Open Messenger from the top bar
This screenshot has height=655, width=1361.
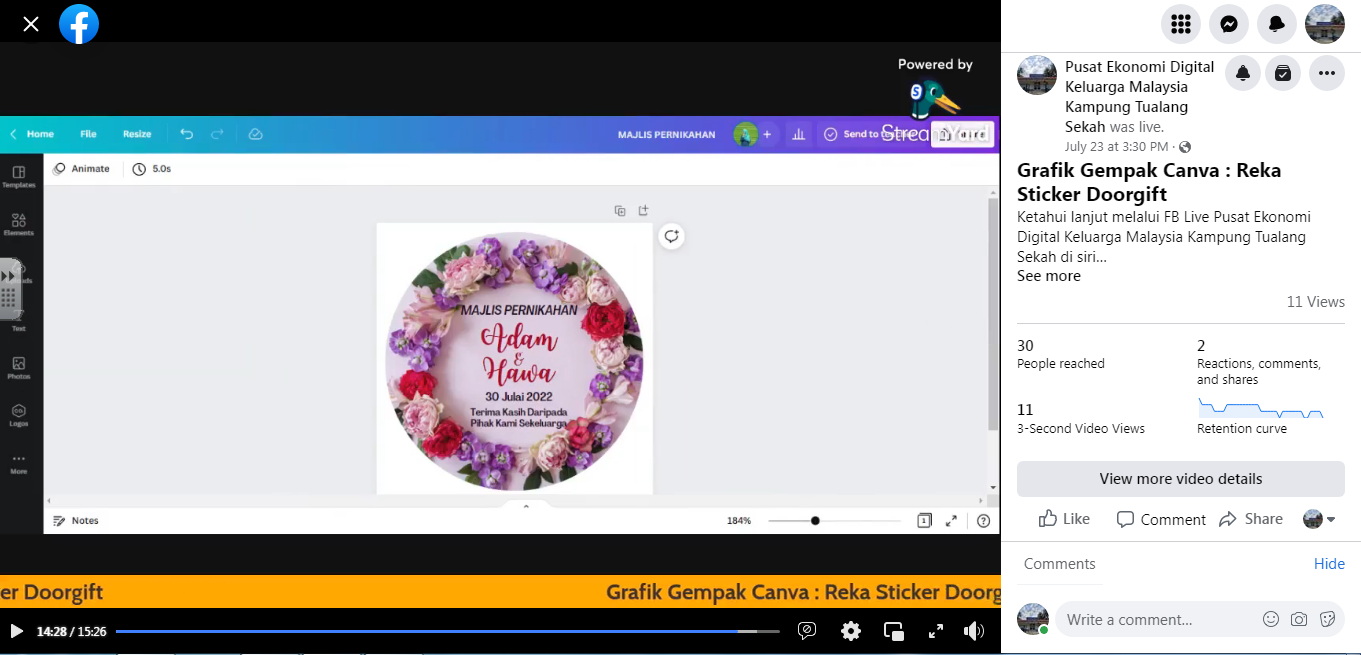point(1228,24)
